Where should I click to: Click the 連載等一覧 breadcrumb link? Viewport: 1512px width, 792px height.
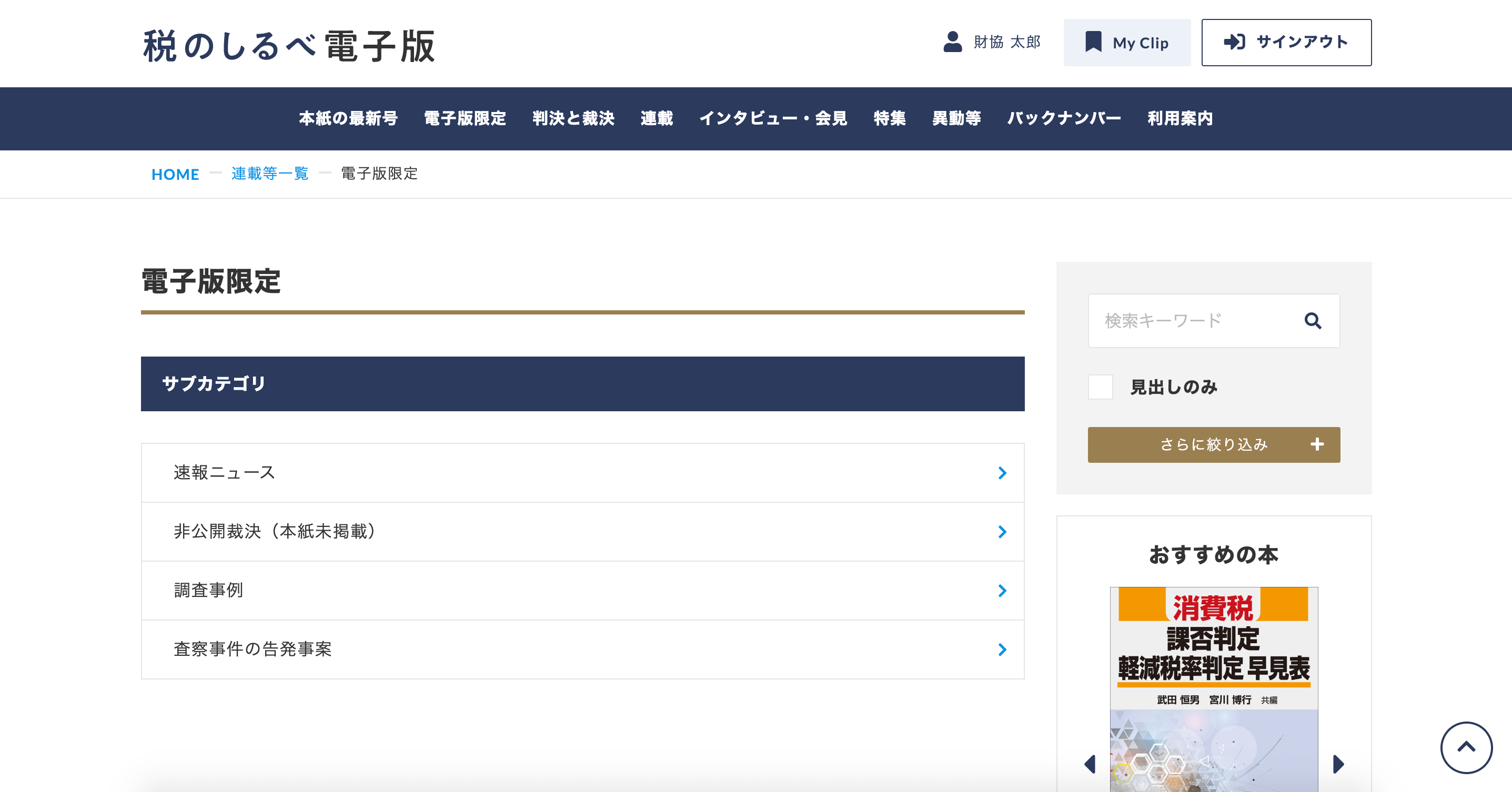point(269,174)
